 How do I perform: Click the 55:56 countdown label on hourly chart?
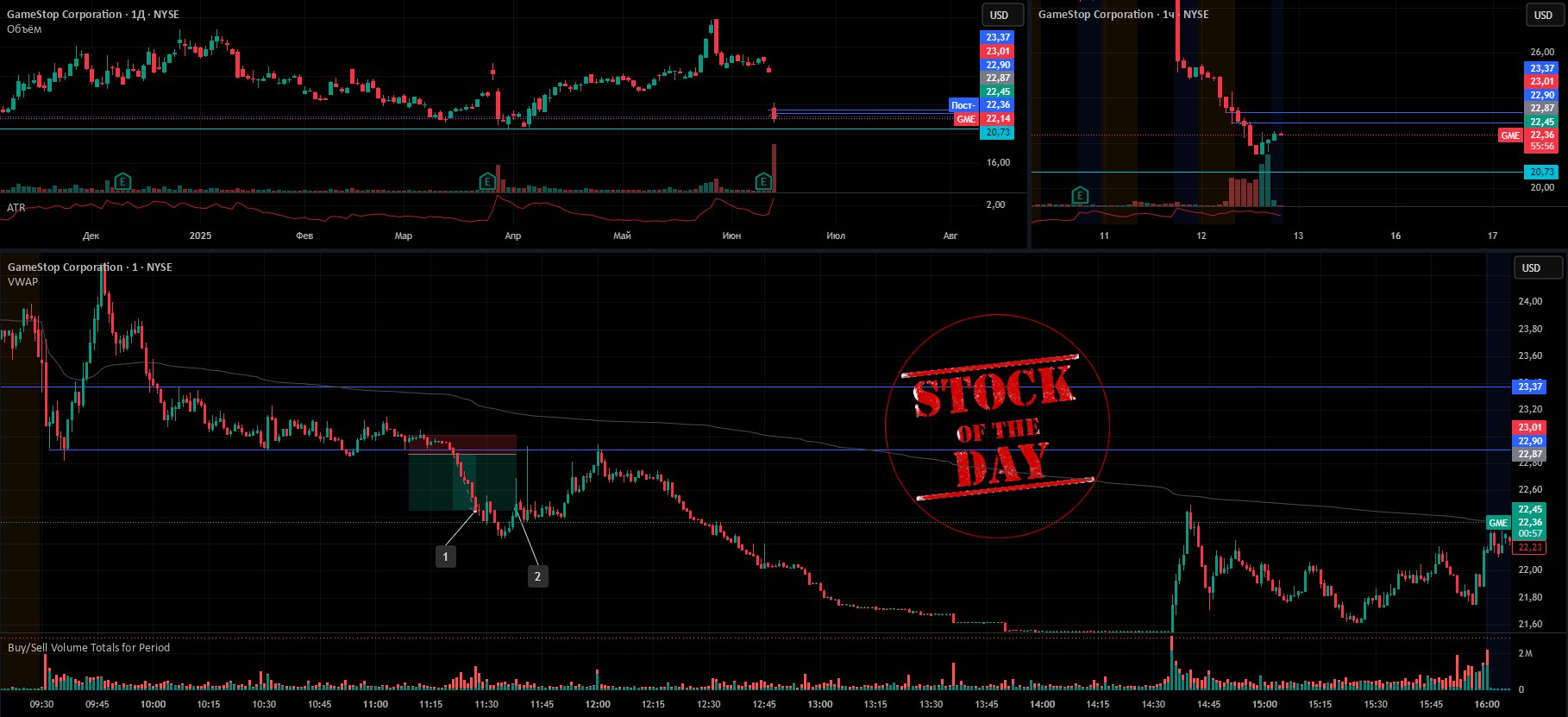point(1542,147)
